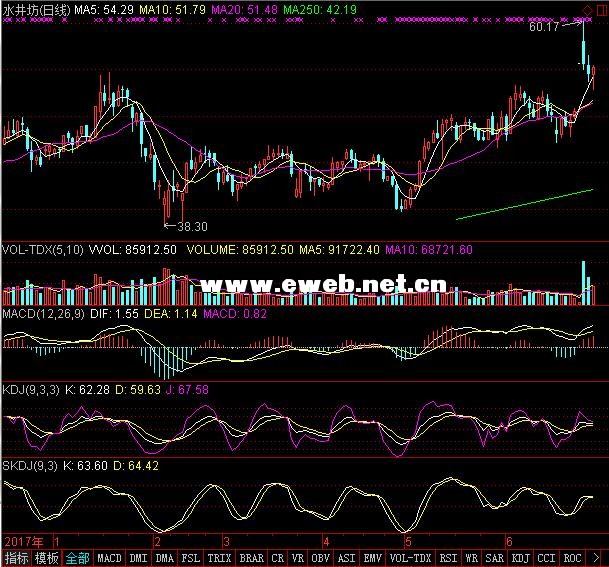This screenshot has width=609, height=567.
Task: Pick the OBV indicator tab
Action: coord(320,558)
